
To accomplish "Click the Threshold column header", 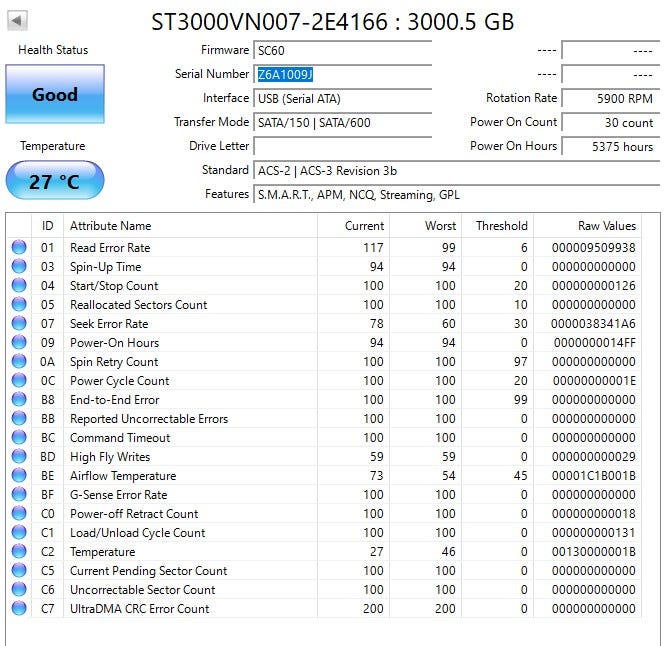I will point(497,225).
